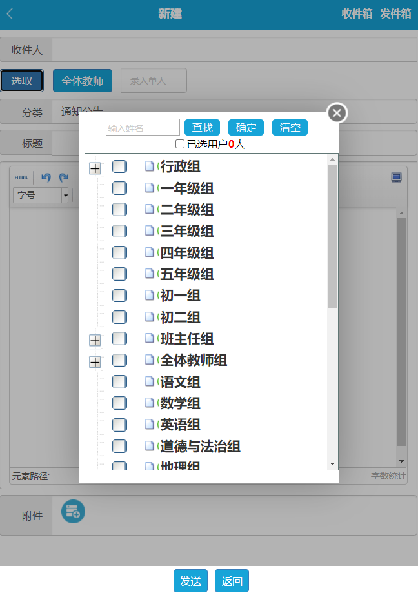The width and height of the screenshot is (418, 595).
Task: Toggle HTML source mode in editor
Action: pyautogui.click(x=21, y=177)
